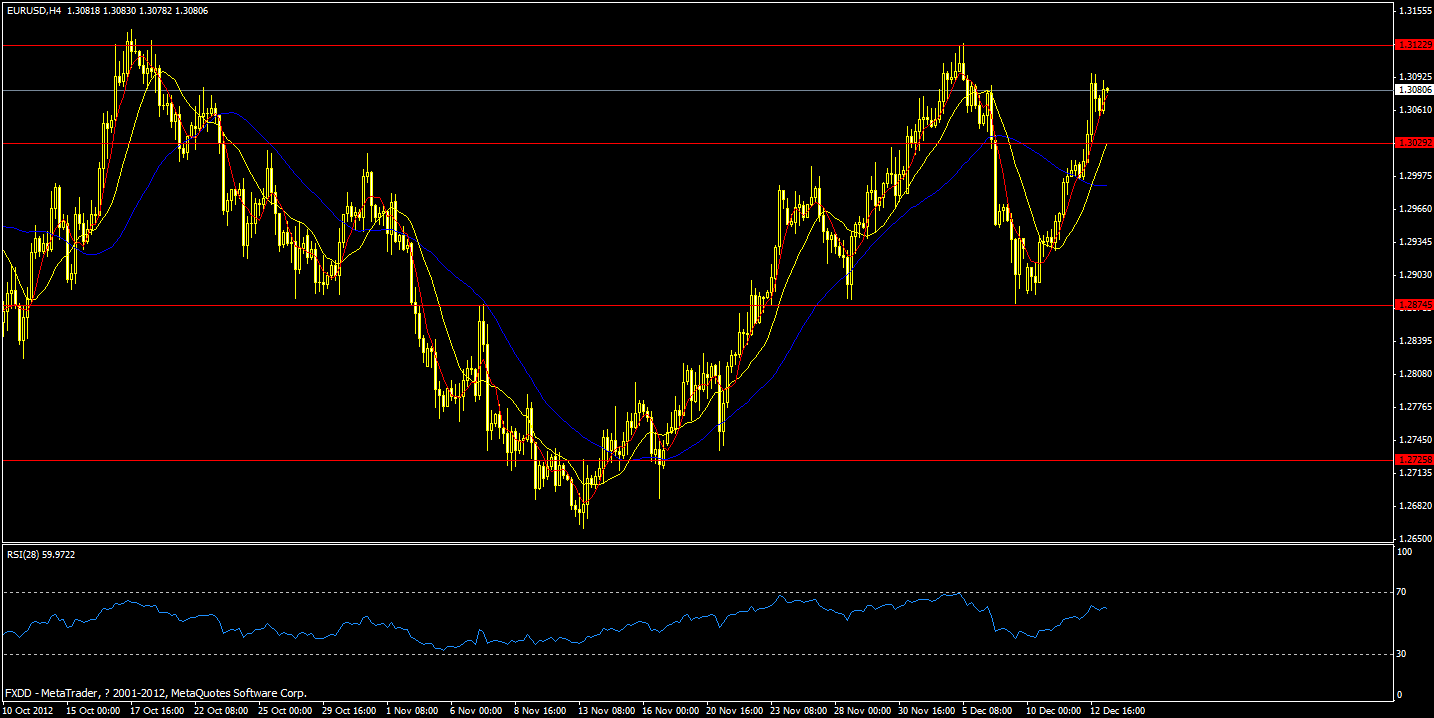The height and width of the screenshot is (718, 1434).
Task: Click the white 1.30806 current price tag
Action: click(x=1414, y=89)
